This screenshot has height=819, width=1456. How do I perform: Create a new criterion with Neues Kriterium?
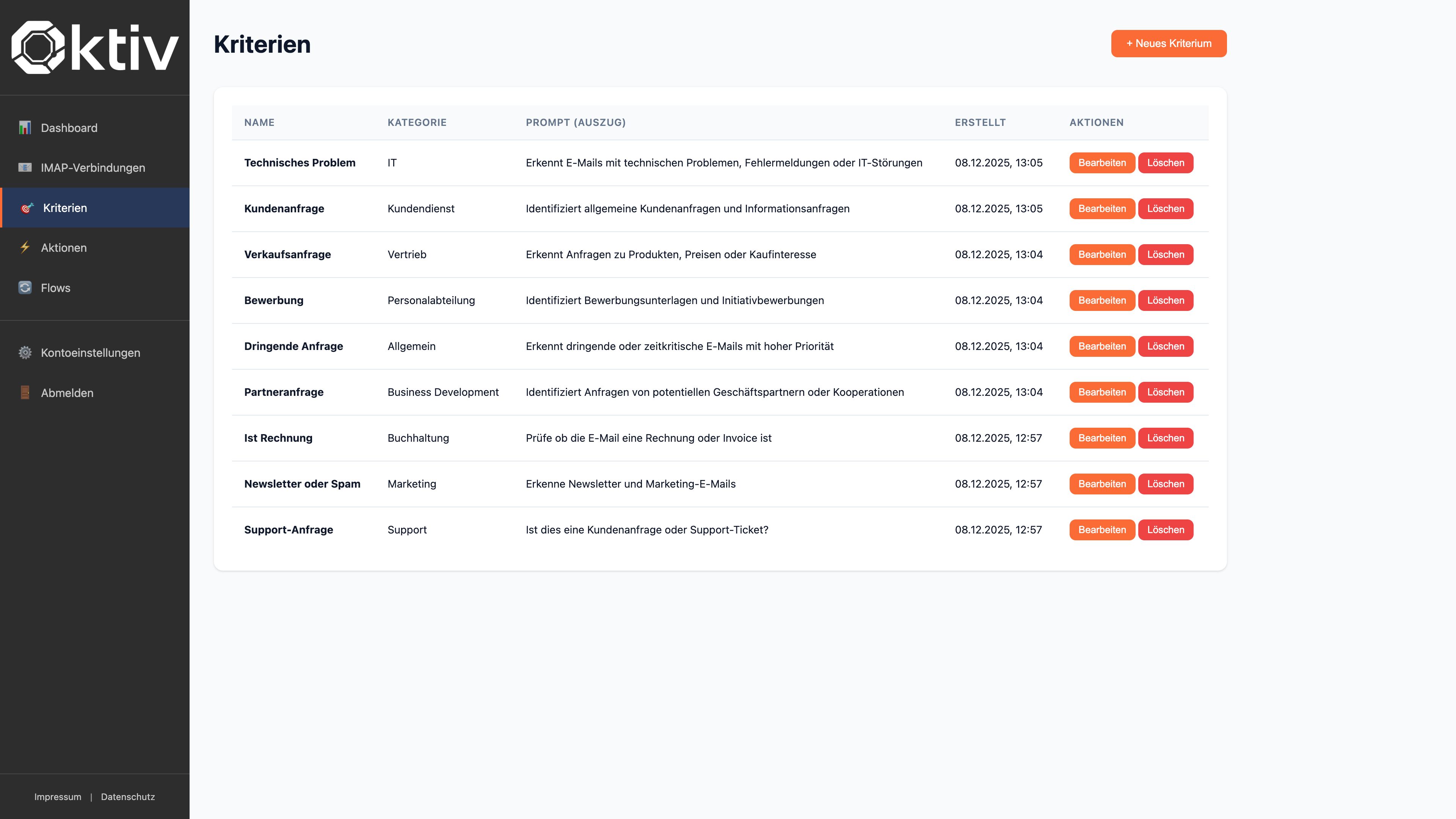[1168, 44]
